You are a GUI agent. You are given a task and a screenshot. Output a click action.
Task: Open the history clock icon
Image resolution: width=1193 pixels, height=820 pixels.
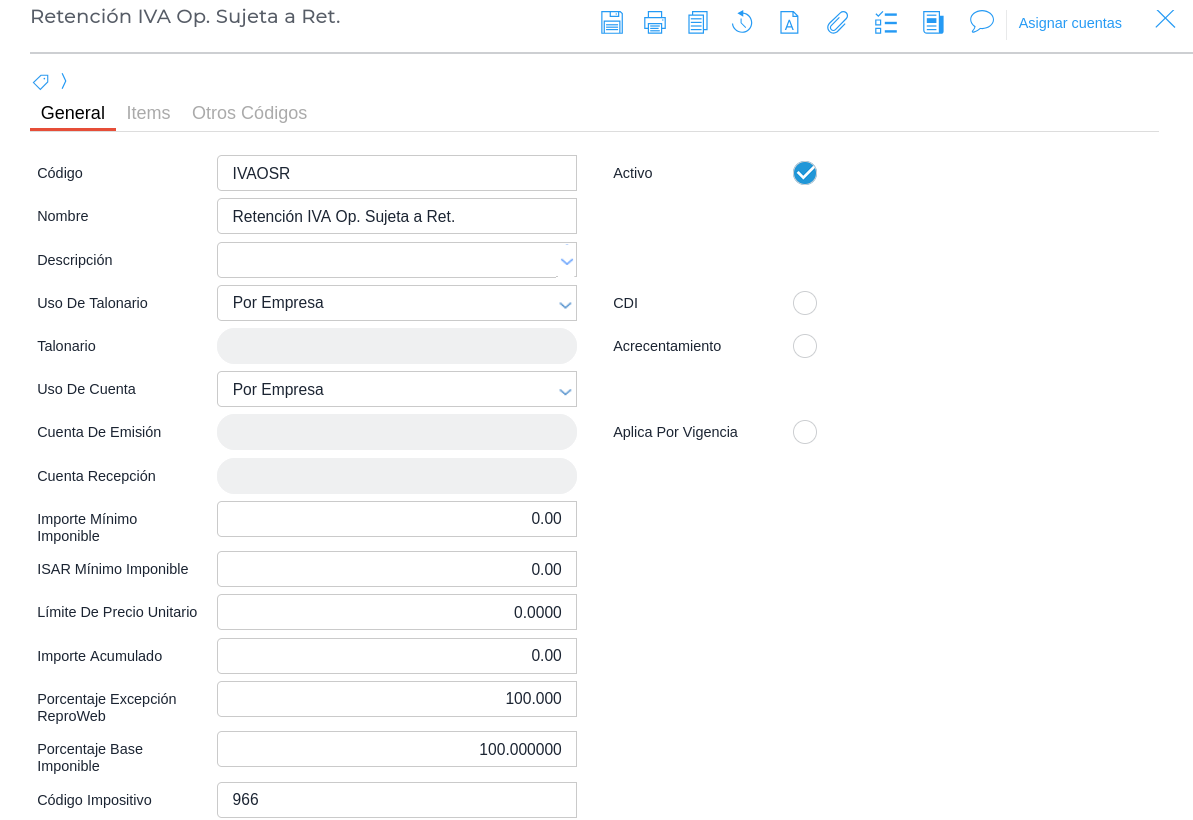pyautogui.click(x=742, y=22)
